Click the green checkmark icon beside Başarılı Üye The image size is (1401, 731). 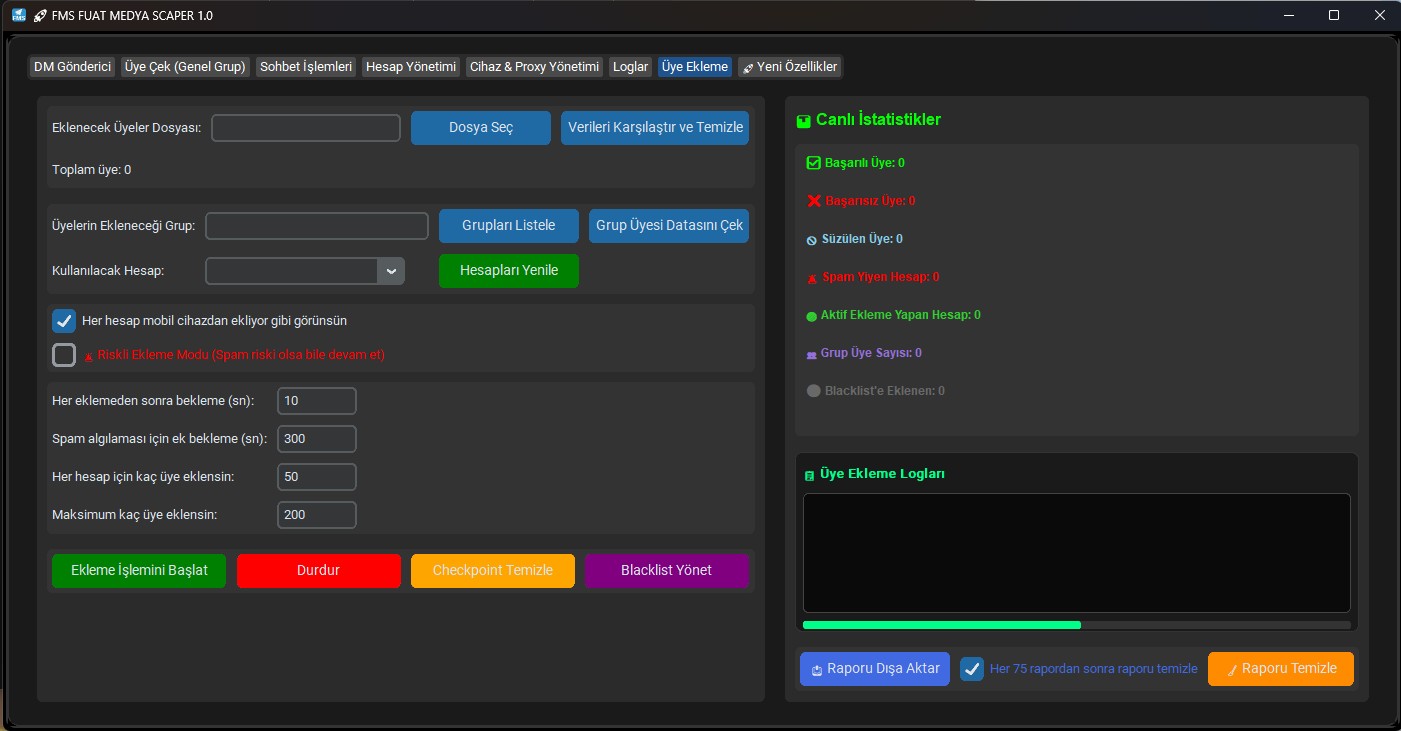click(x=813, y=163)
